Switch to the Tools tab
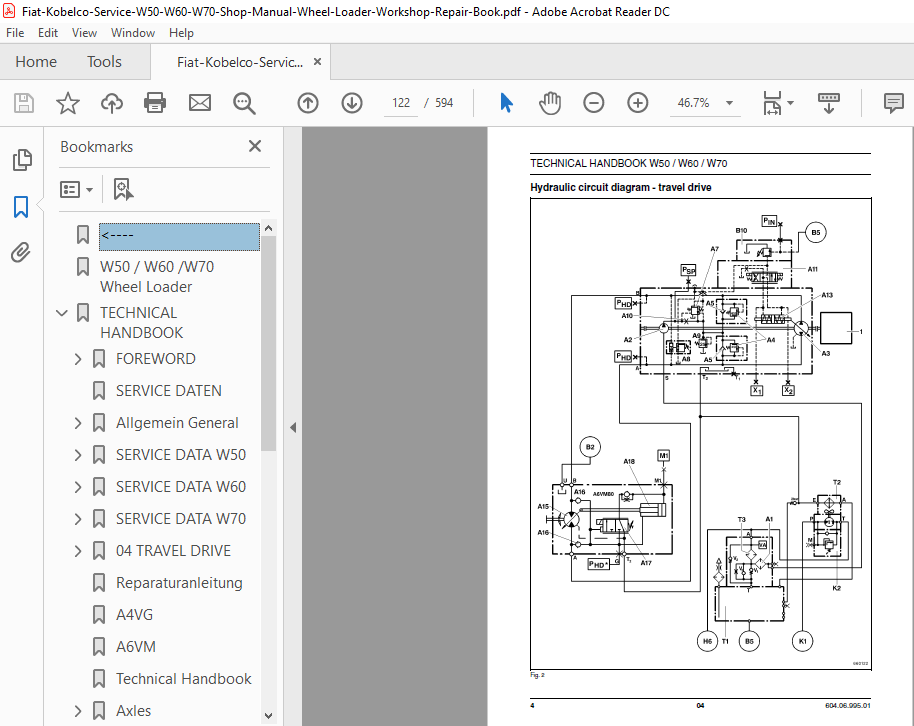Viewport: 914px width, 726px height. (104, 62)
